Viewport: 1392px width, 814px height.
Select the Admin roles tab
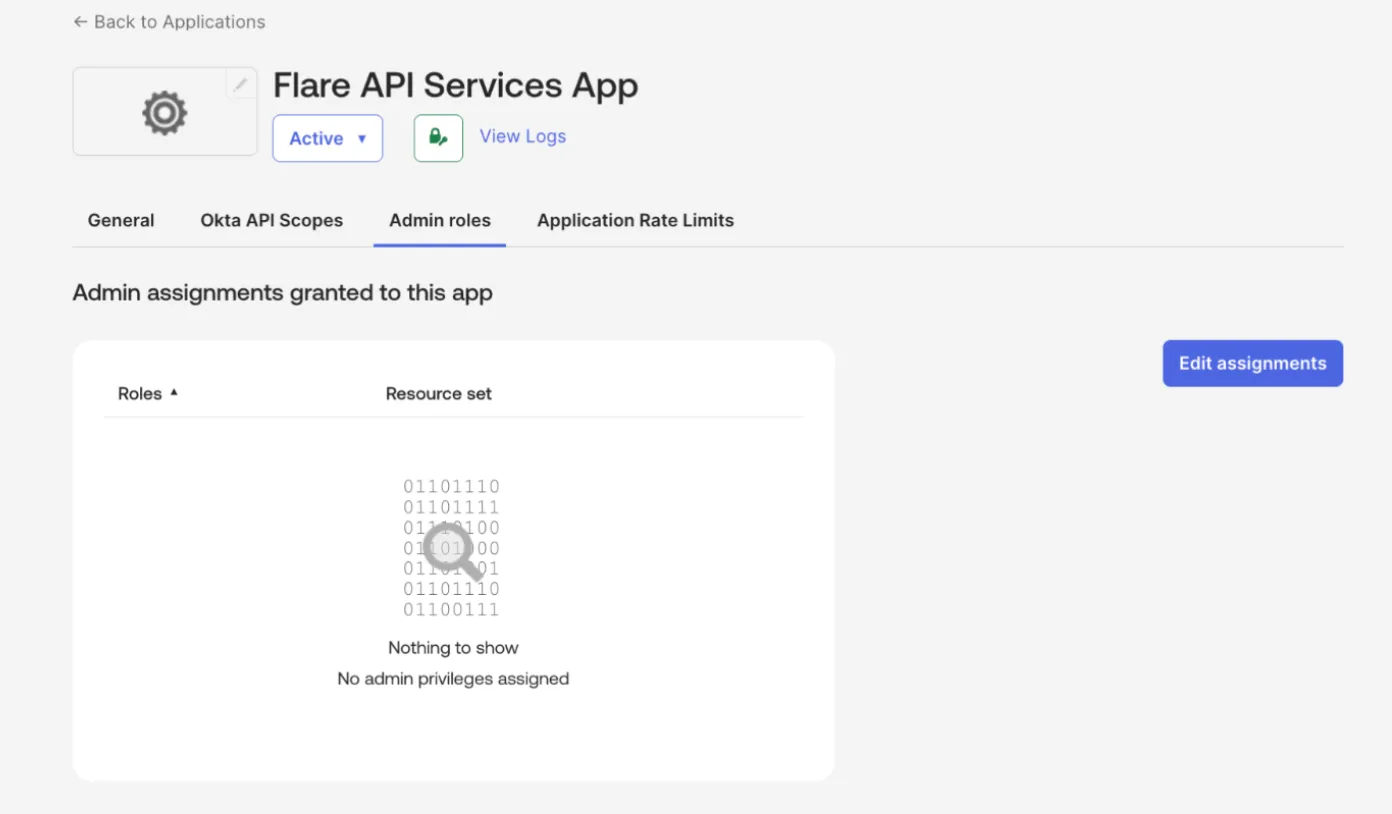pos(440,220)
